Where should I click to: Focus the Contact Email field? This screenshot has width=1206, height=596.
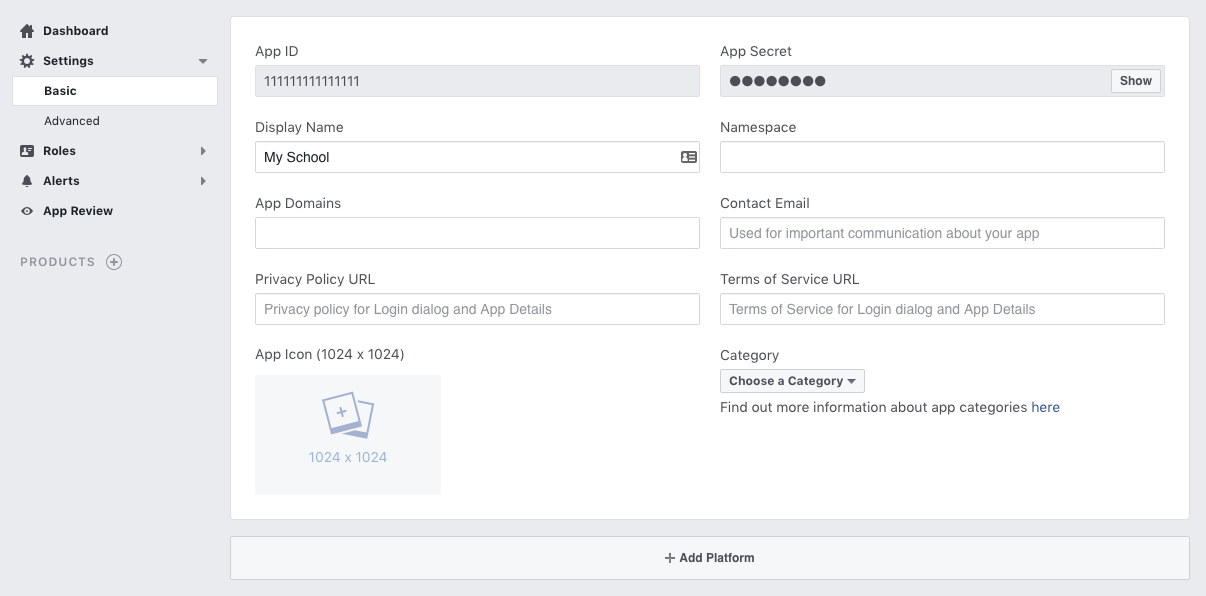(942, 233)
